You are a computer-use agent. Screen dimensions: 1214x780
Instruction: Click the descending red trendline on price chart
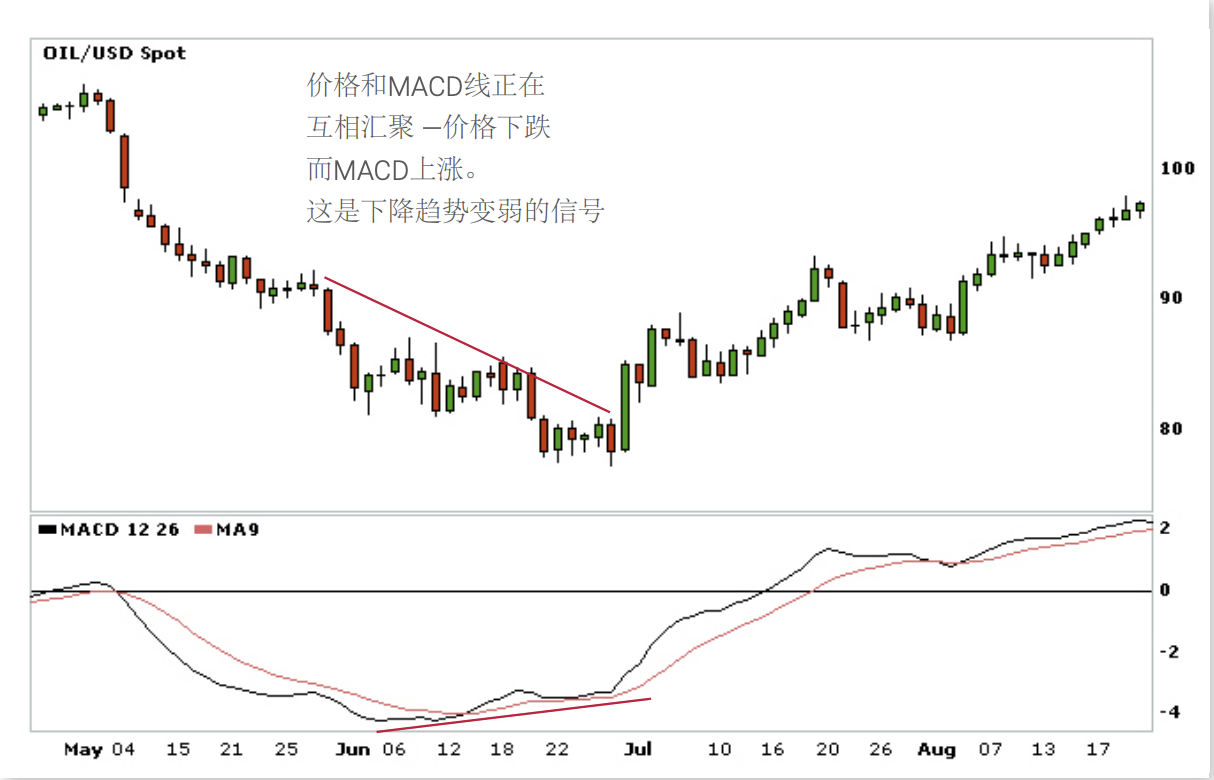(467, 344)
